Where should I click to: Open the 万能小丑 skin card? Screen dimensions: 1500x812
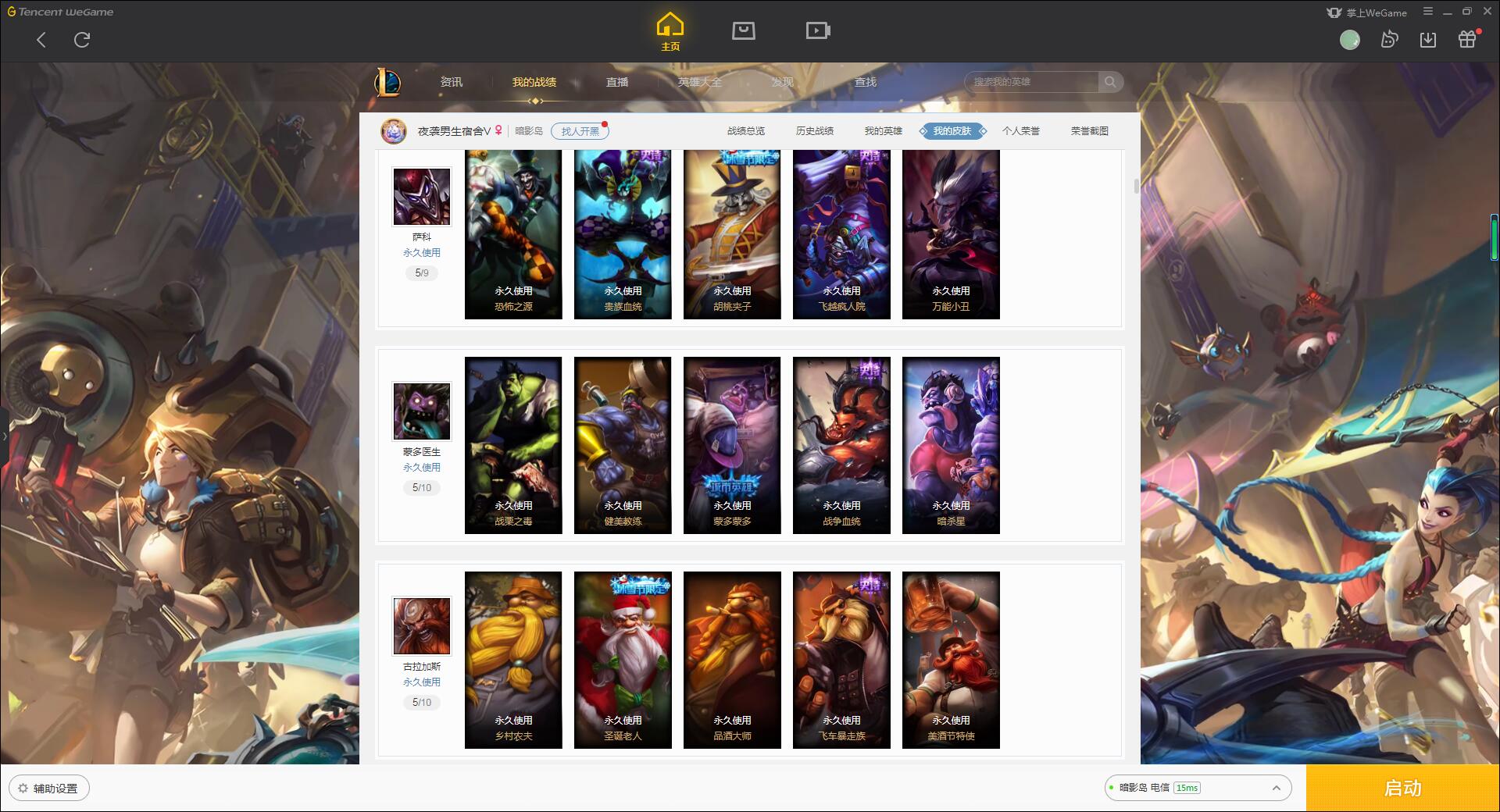coord(951,234)
